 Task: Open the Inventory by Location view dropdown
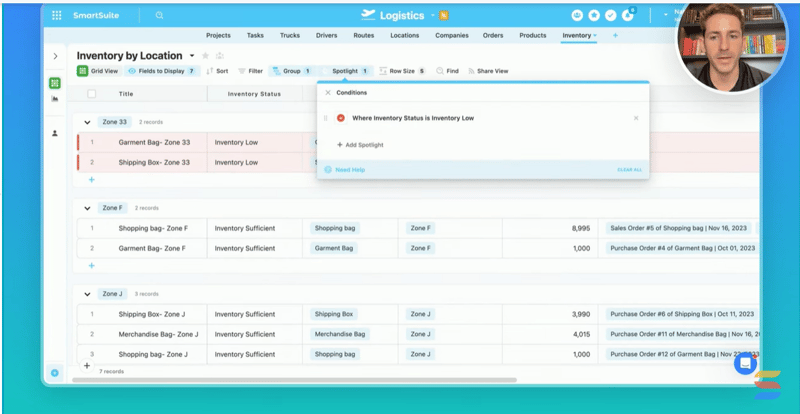click(192, 56)
